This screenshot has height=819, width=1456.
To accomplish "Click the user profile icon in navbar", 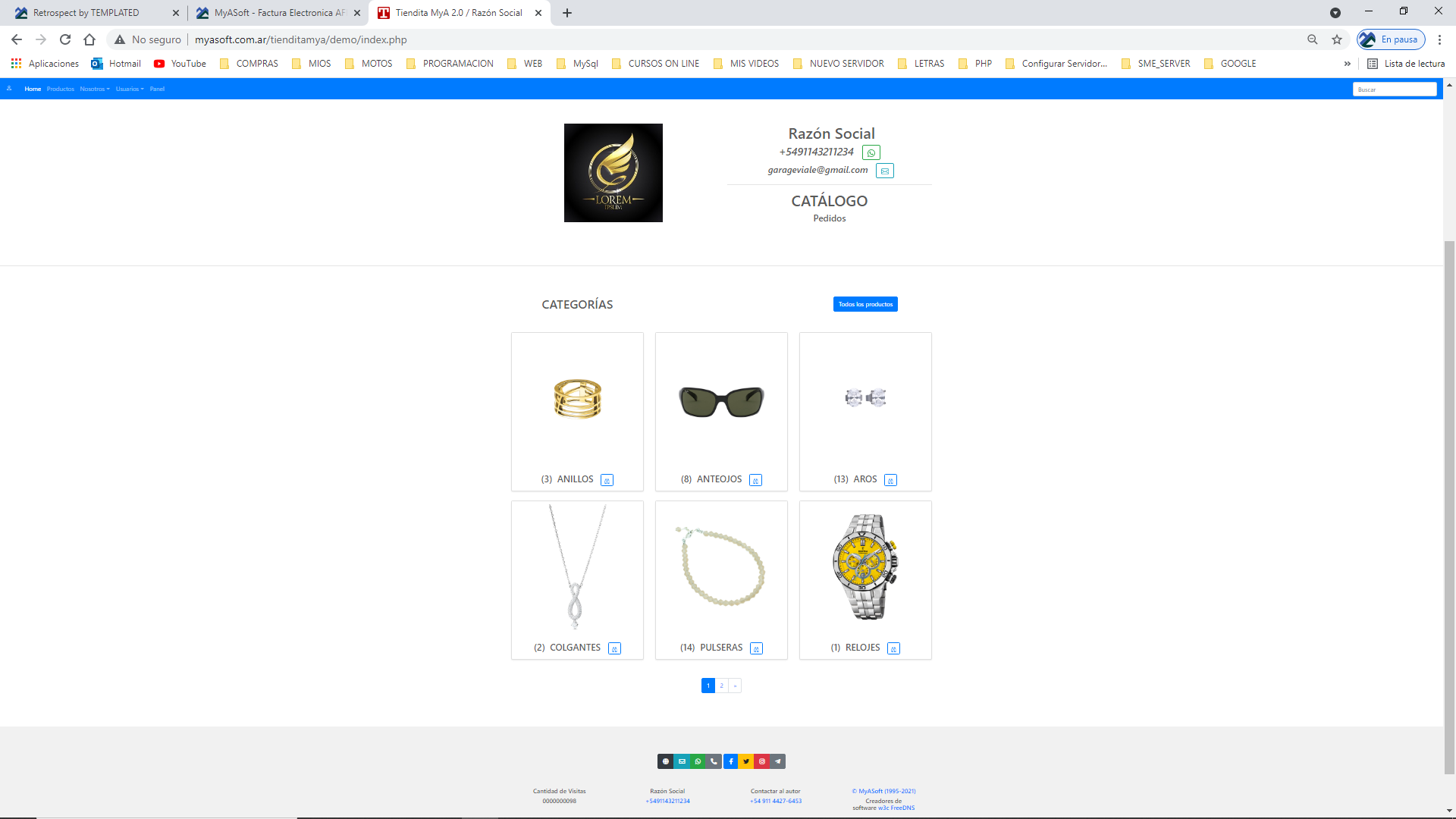I will (x=9, y=89).
